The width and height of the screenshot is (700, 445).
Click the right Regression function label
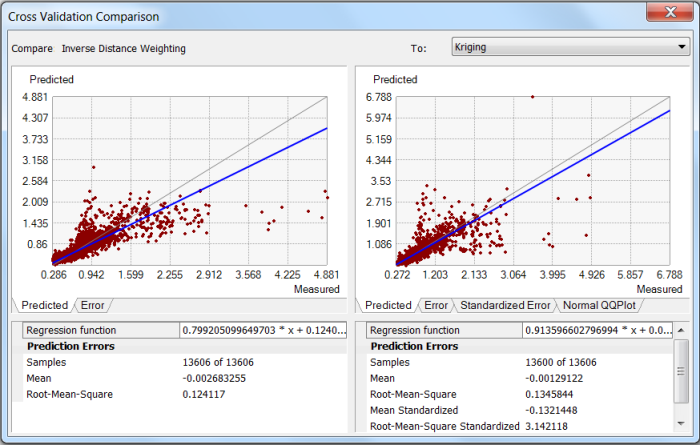point(415,330)
